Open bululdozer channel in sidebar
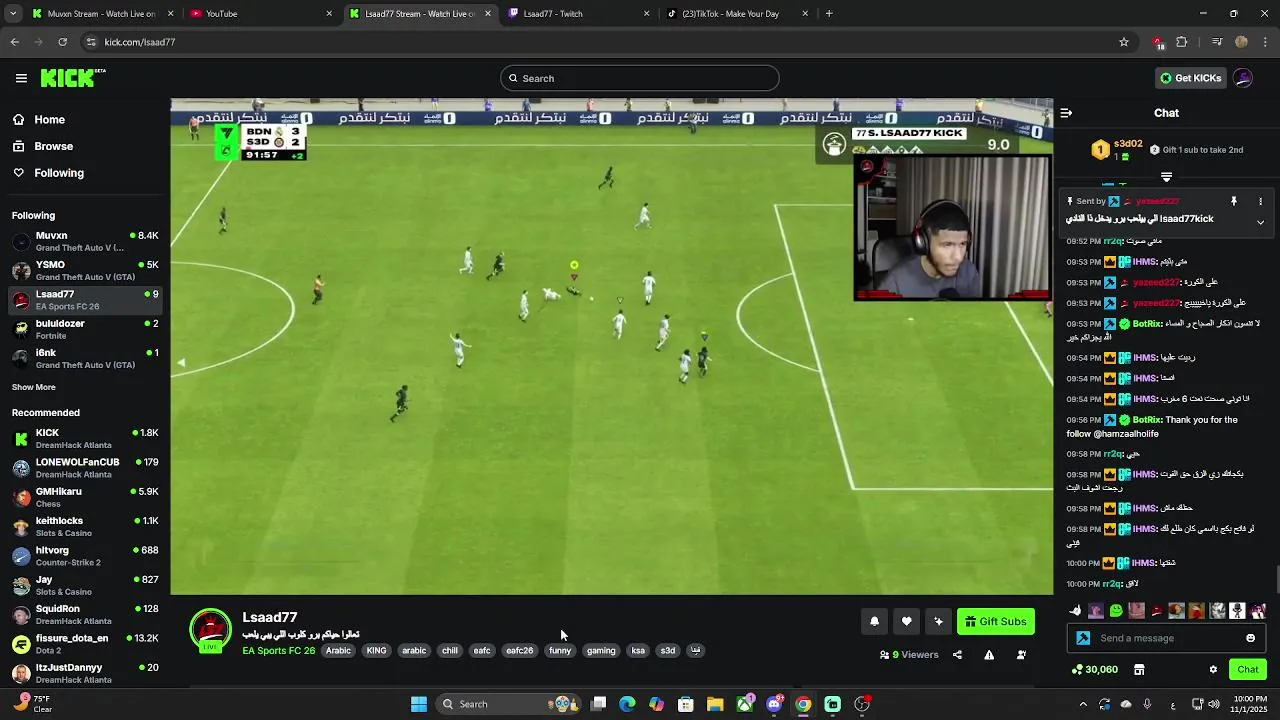 (85, 329)
